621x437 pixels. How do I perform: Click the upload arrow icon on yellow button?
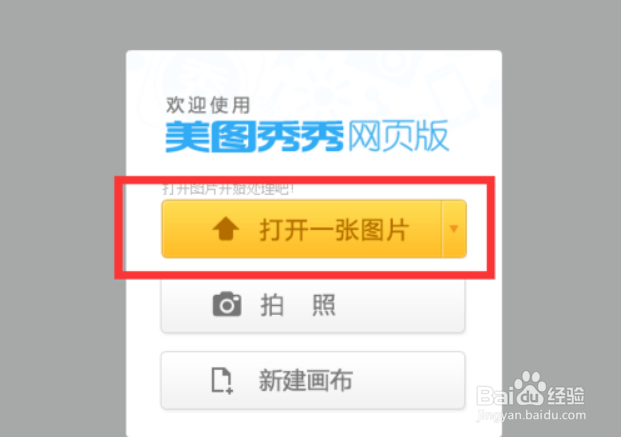click(226, 229)
